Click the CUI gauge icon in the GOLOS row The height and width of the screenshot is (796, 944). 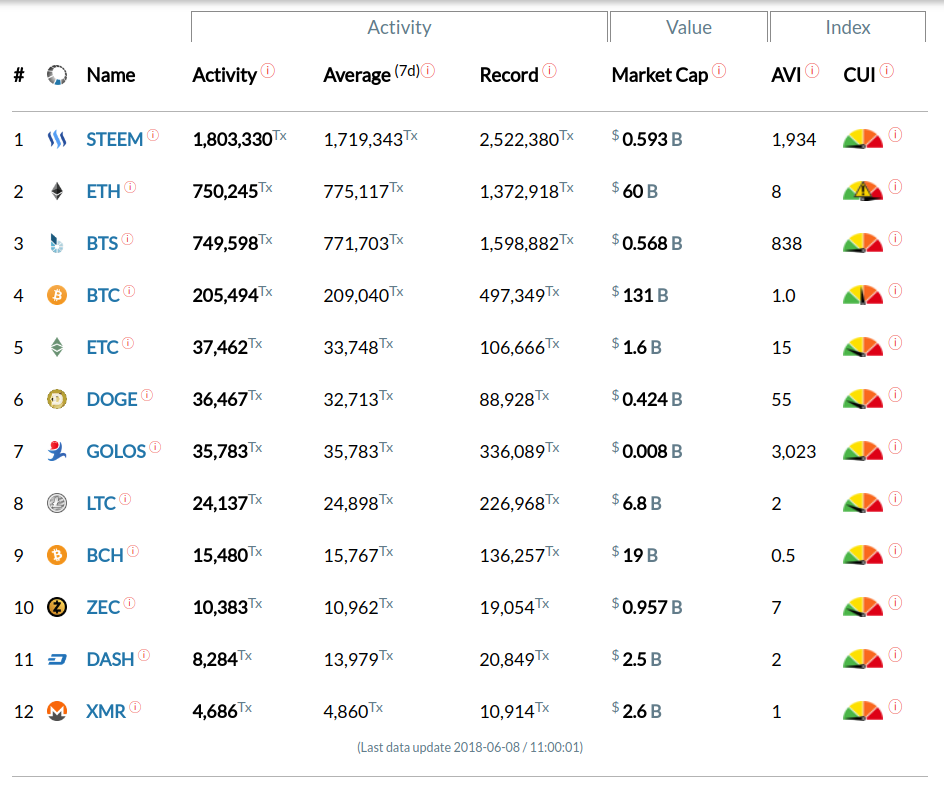tap(863, 451)
